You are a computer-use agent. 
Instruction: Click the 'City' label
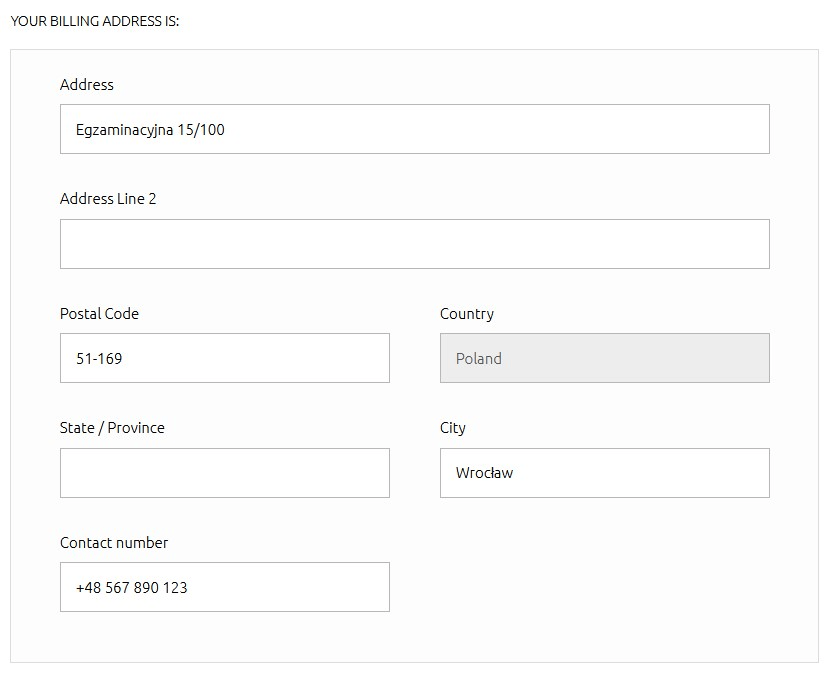click(453, 429)
